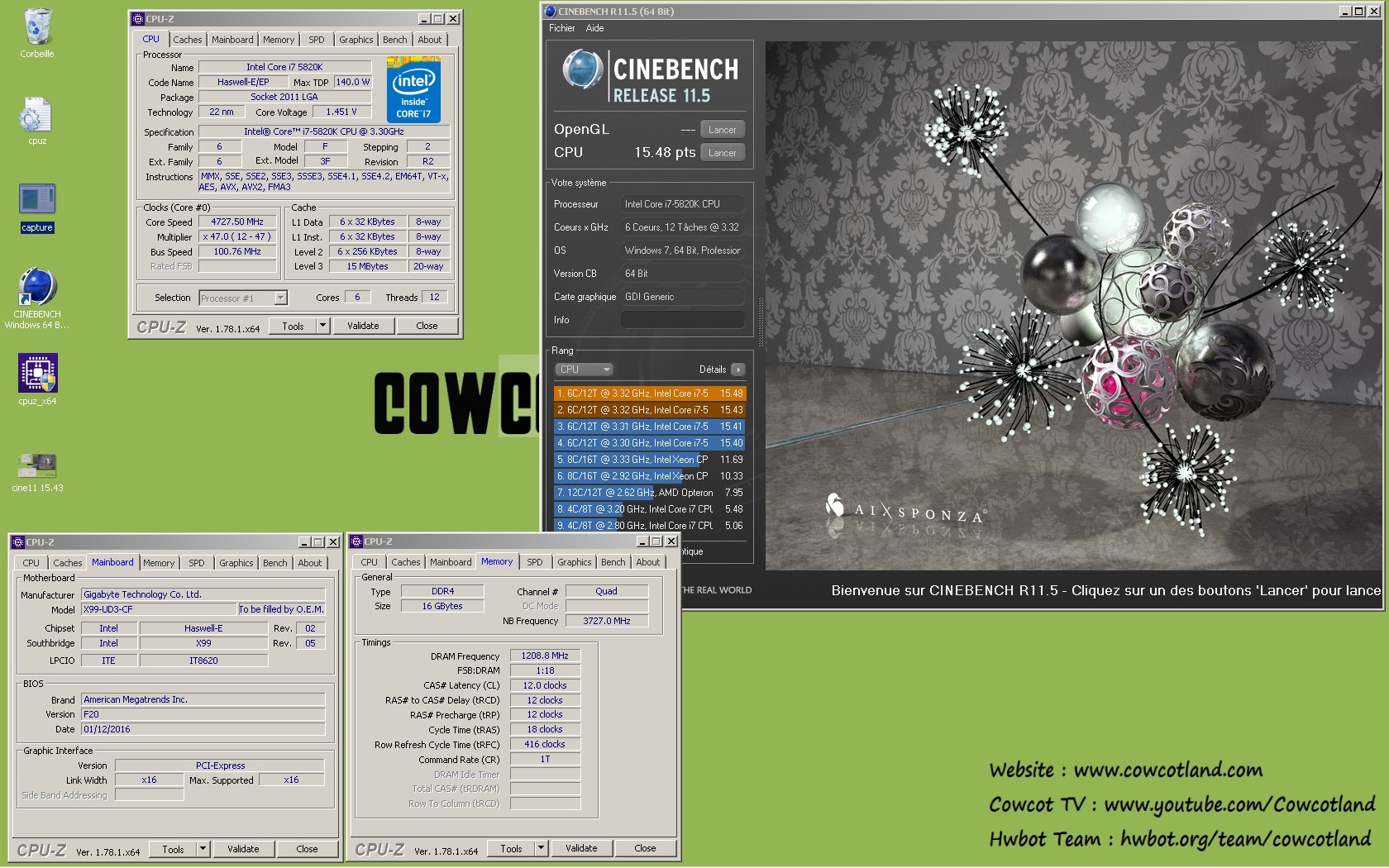Image resolution: width=1389 pixels, height=868 pixels.
Task: Click the motherboard model X99-UD3-CF field
Action: (159, 609)
